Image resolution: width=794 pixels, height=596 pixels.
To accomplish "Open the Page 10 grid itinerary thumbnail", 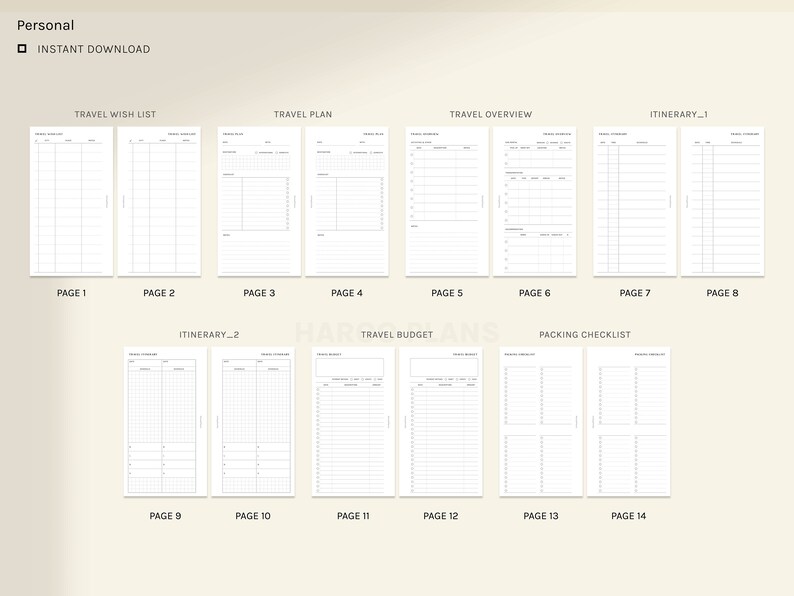I will [253, 421].
